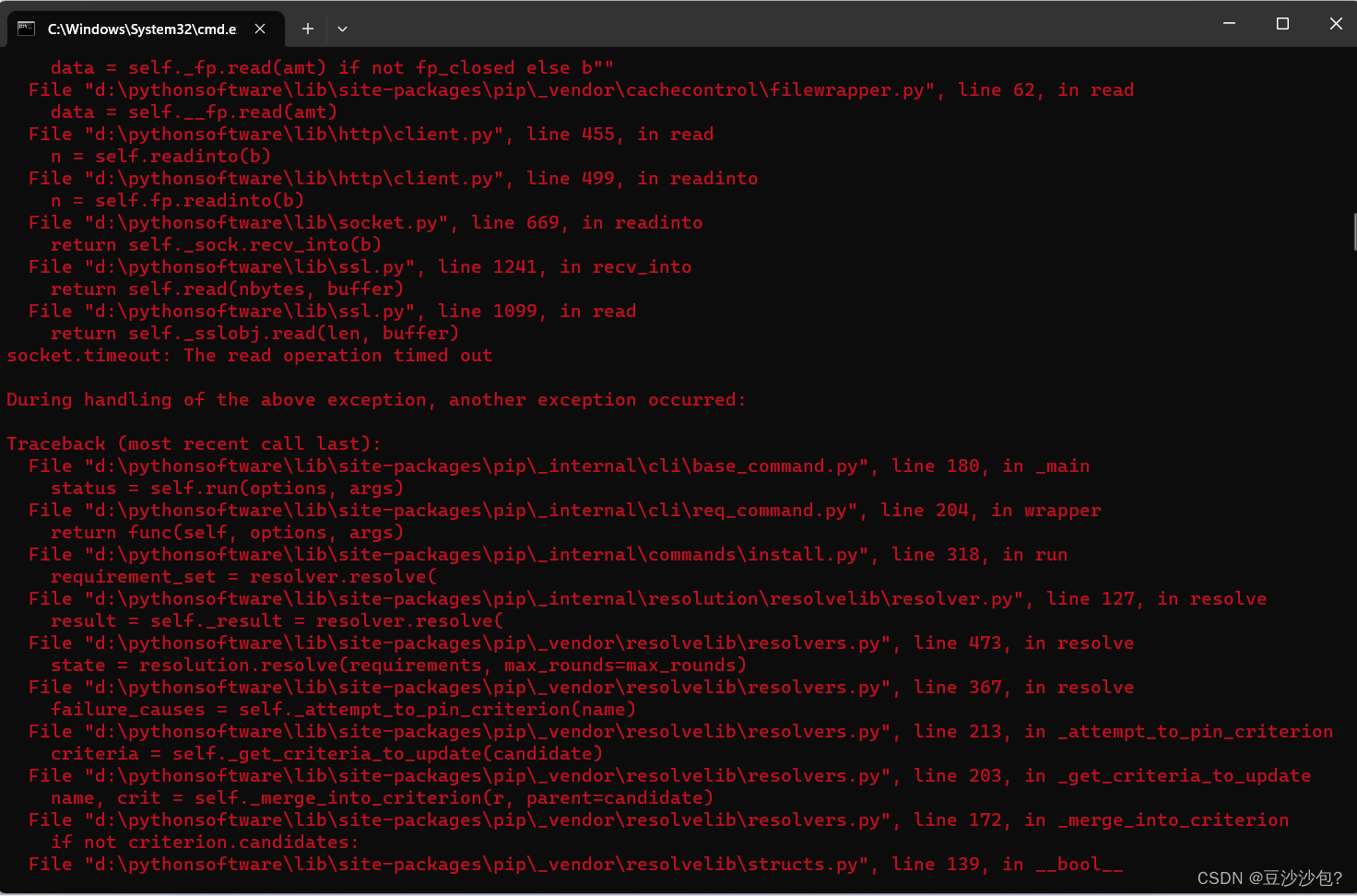The height and width of the screenshot is (896, 1357).
Task: Click the resolvers.py line 473 entry
Action: point(581,643)
